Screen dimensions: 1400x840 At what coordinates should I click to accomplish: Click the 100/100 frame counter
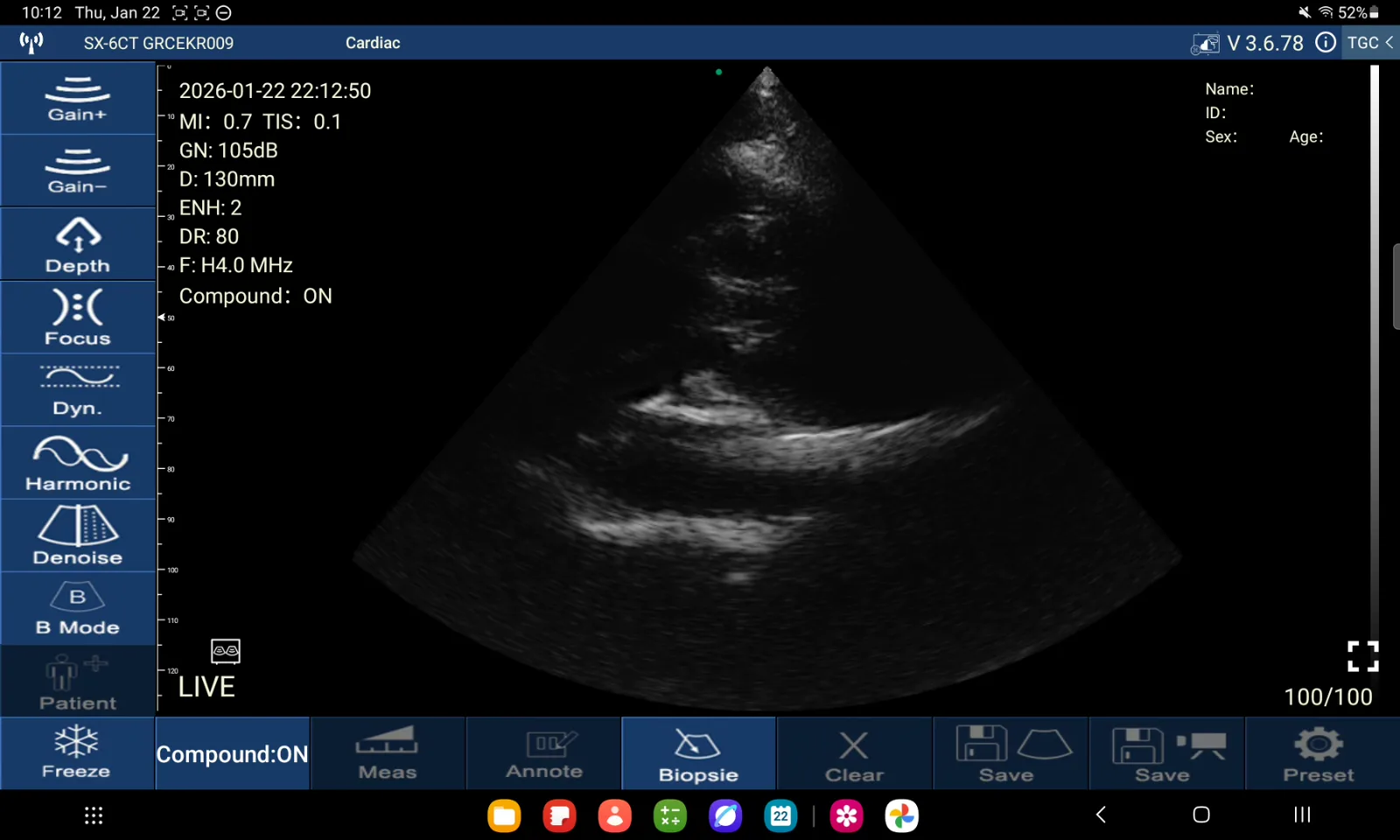click(x=1327, y=696)
